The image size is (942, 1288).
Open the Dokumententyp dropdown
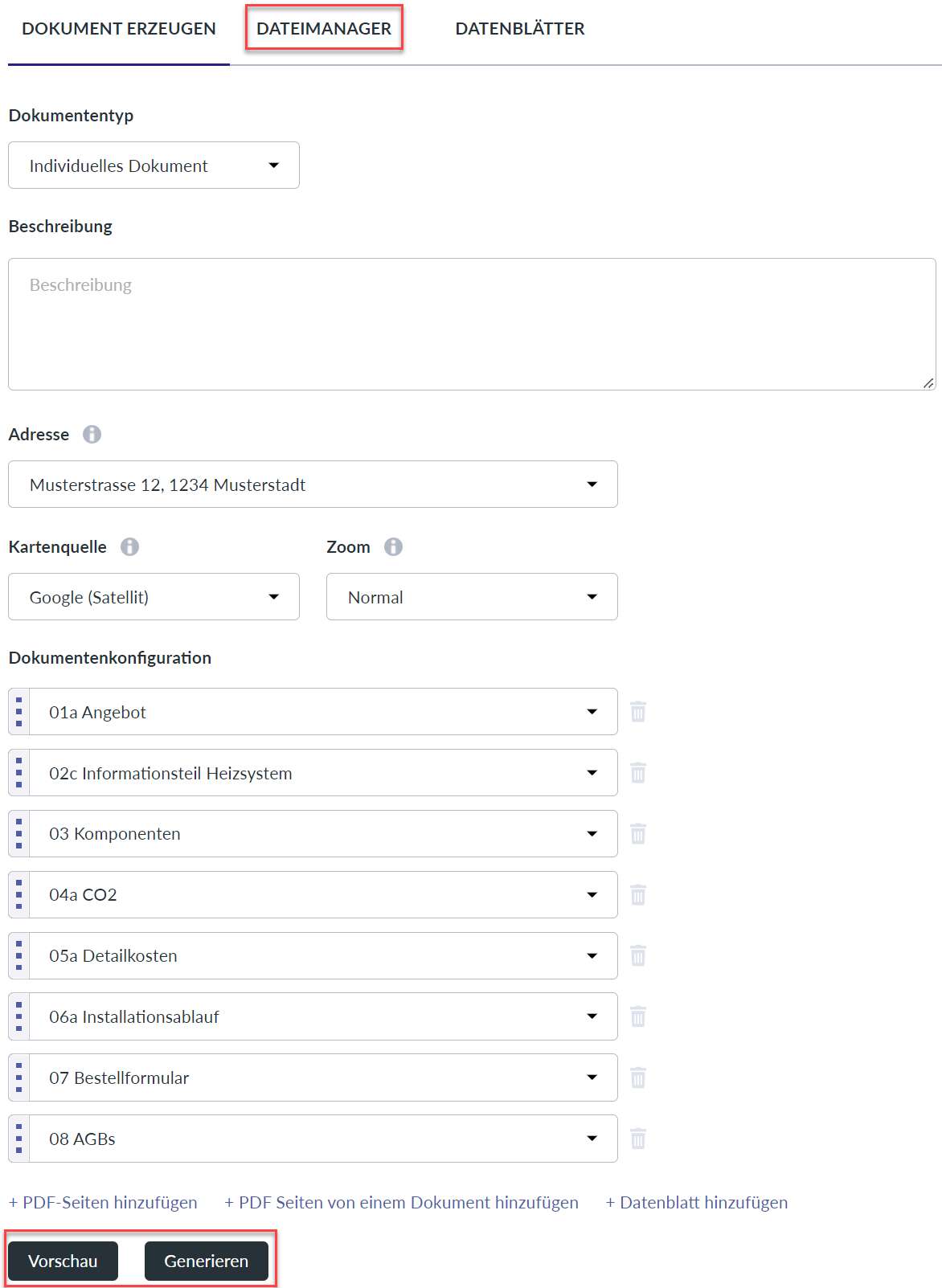tap(154, 166)
